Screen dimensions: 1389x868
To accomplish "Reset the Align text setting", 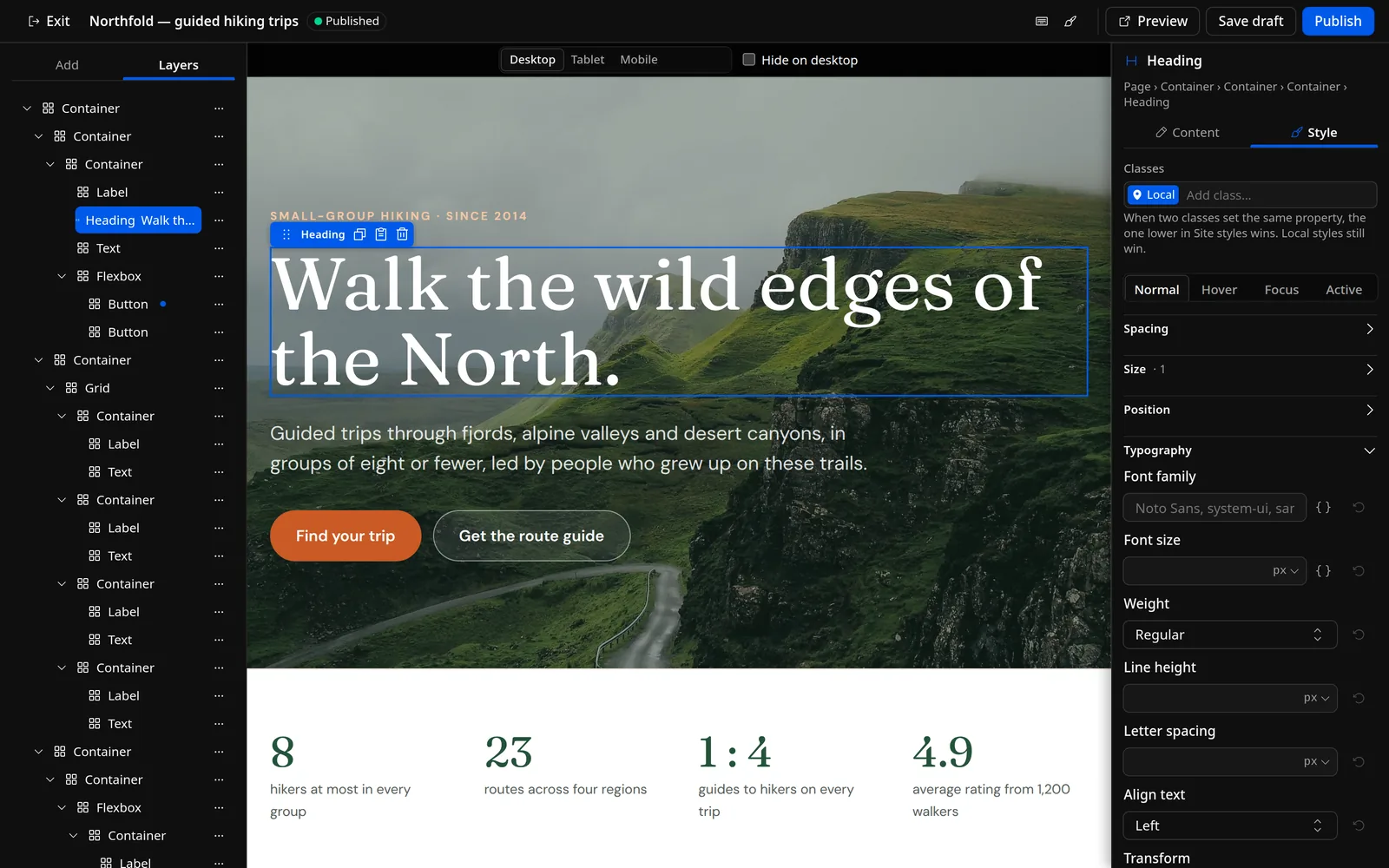I will (1359, 825).
